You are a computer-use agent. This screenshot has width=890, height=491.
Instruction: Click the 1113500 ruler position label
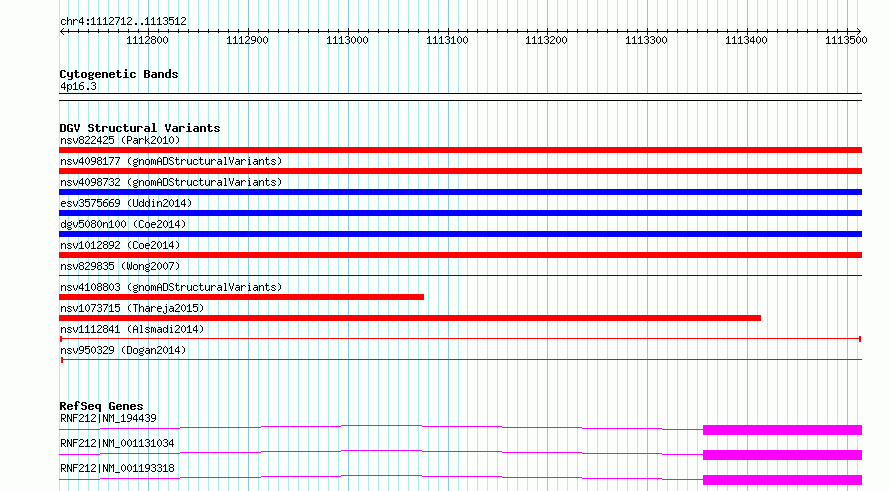[846, 40]
